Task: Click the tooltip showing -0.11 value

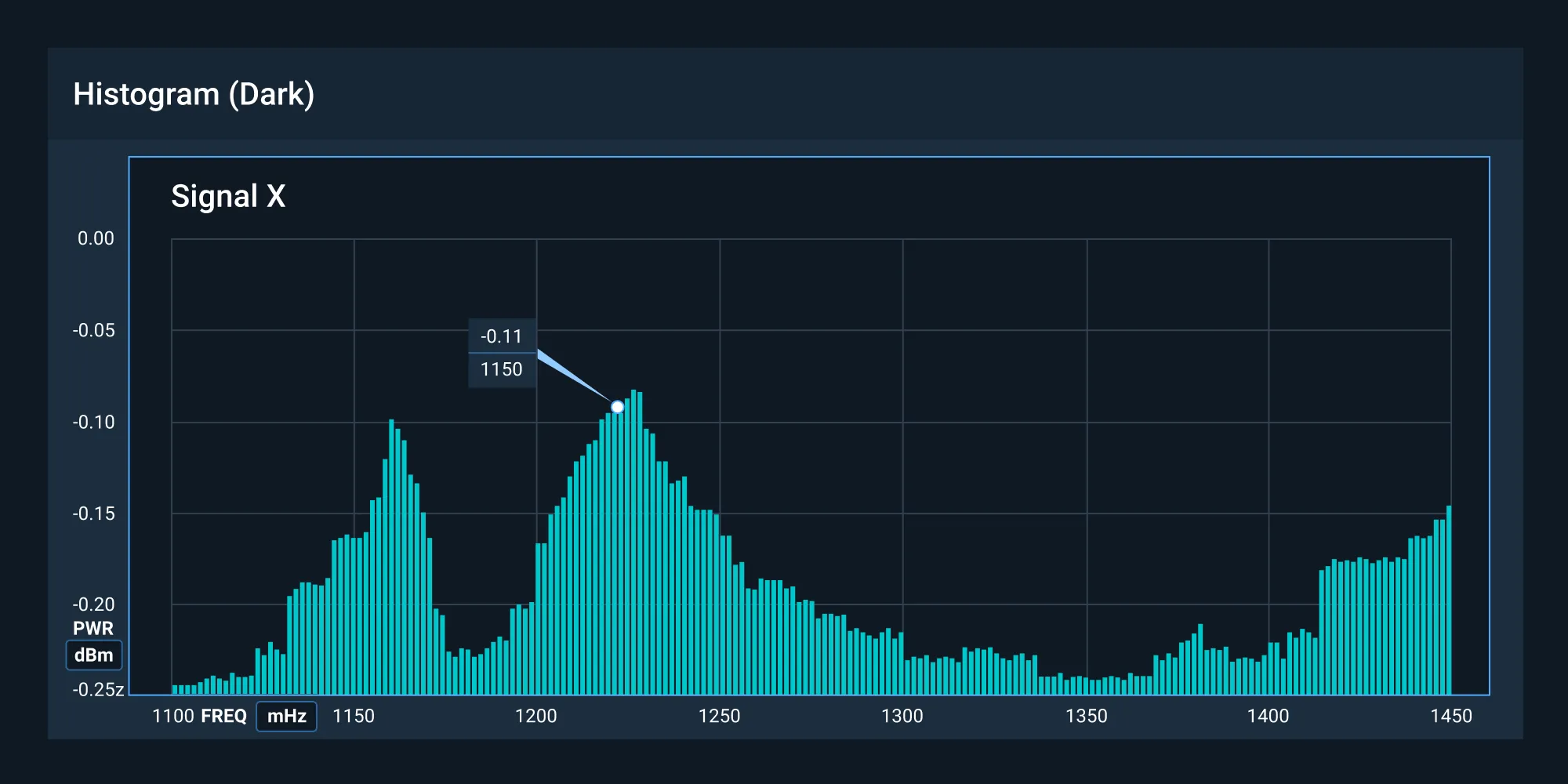Action: click(x=502, y=337)
